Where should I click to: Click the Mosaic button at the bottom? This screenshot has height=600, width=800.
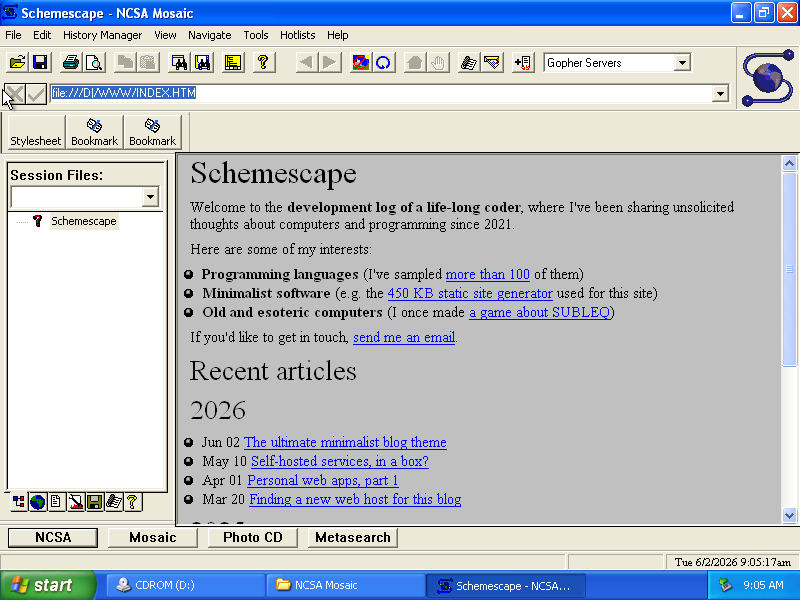point(153,538)
